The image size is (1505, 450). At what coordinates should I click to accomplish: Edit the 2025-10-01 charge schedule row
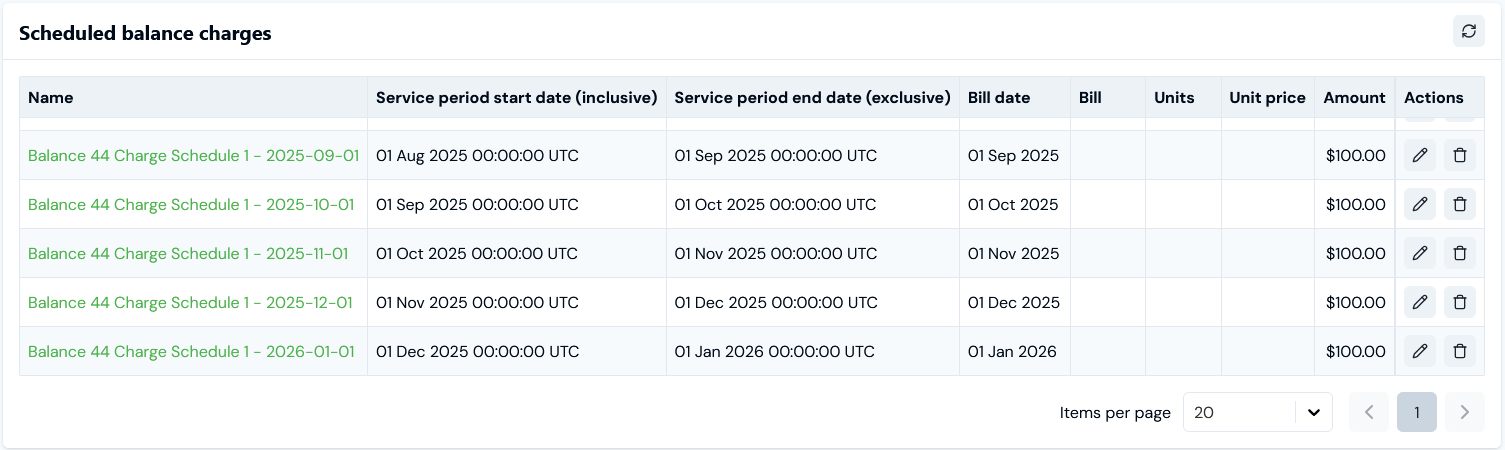coord(1419,204)
